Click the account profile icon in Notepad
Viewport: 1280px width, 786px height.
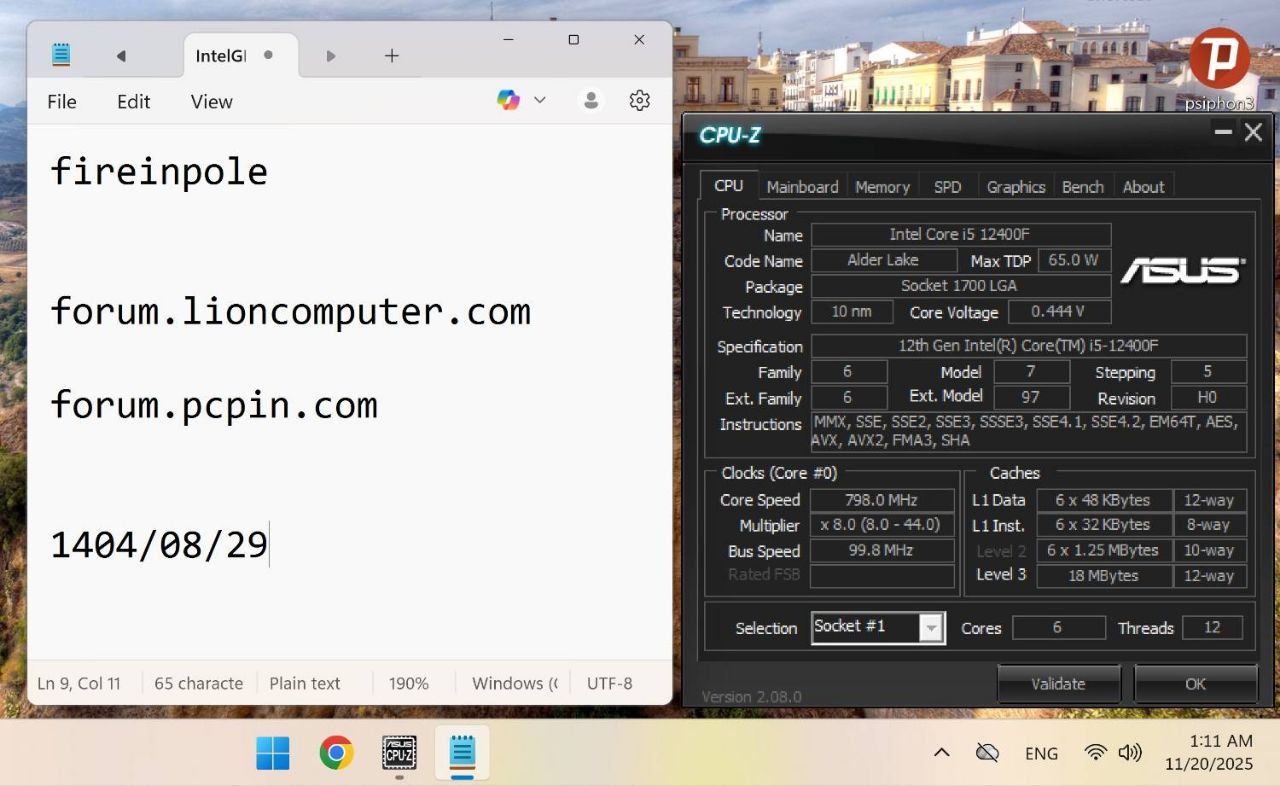point(591,100)
